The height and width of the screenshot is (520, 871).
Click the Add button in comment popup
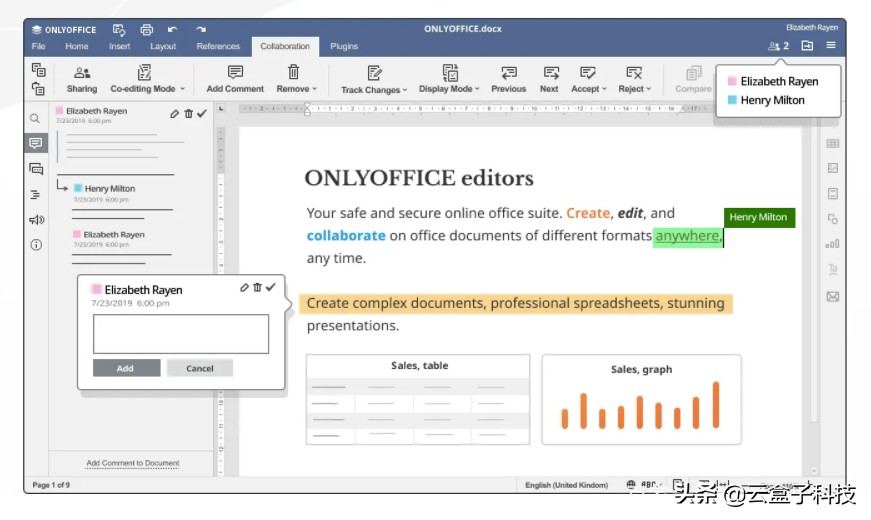[126, 368]
